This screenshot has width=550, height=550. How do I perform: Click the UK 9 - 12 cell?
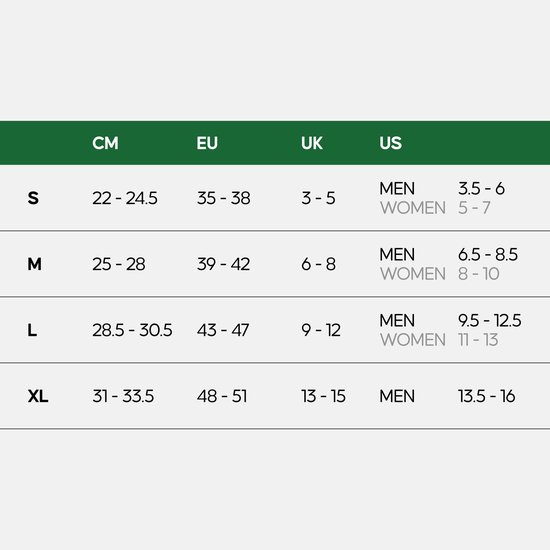[321, 330]
